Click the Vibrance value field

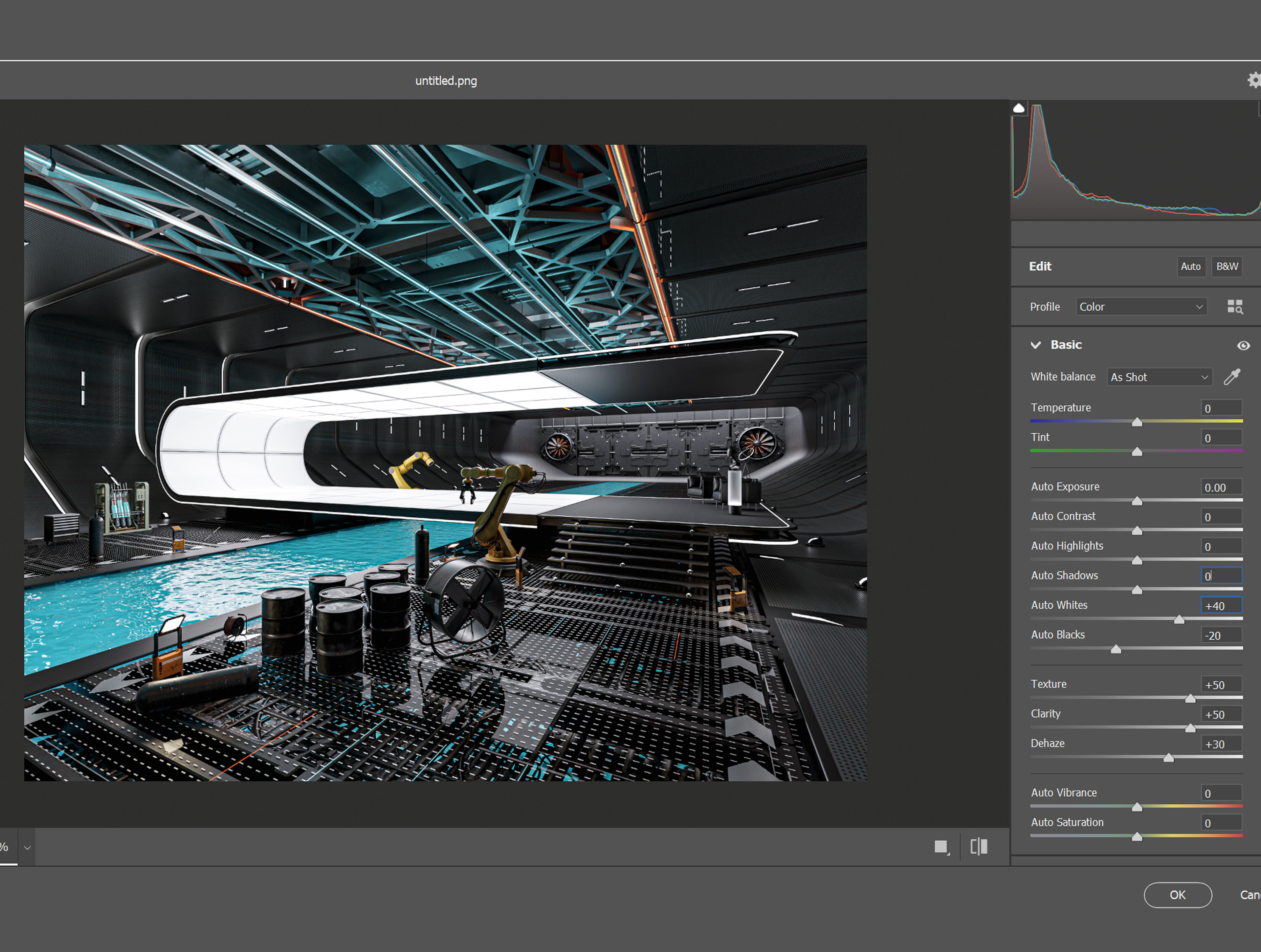pyautogui.click(x=1221, y=793)
